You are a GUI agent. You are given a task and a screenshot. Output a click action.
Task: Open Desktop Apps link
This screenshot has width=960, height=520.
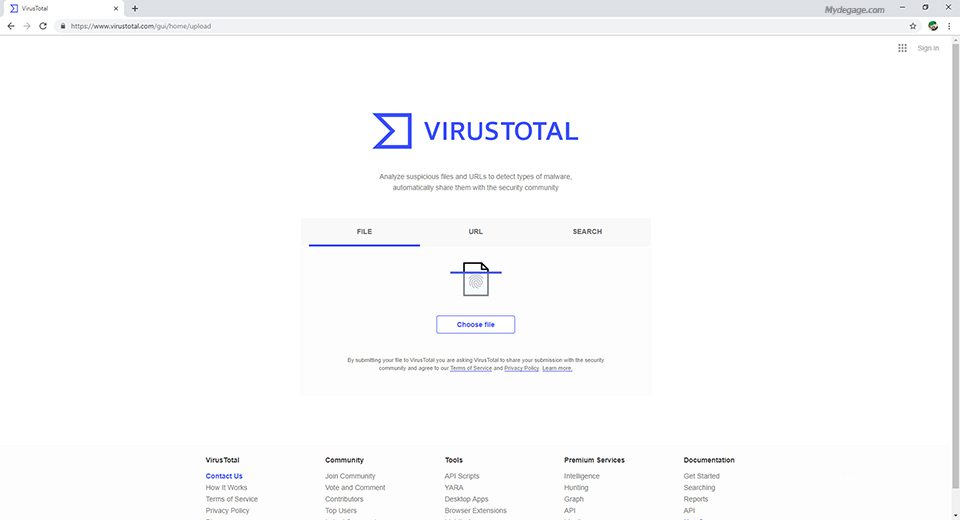click(466, 499)
